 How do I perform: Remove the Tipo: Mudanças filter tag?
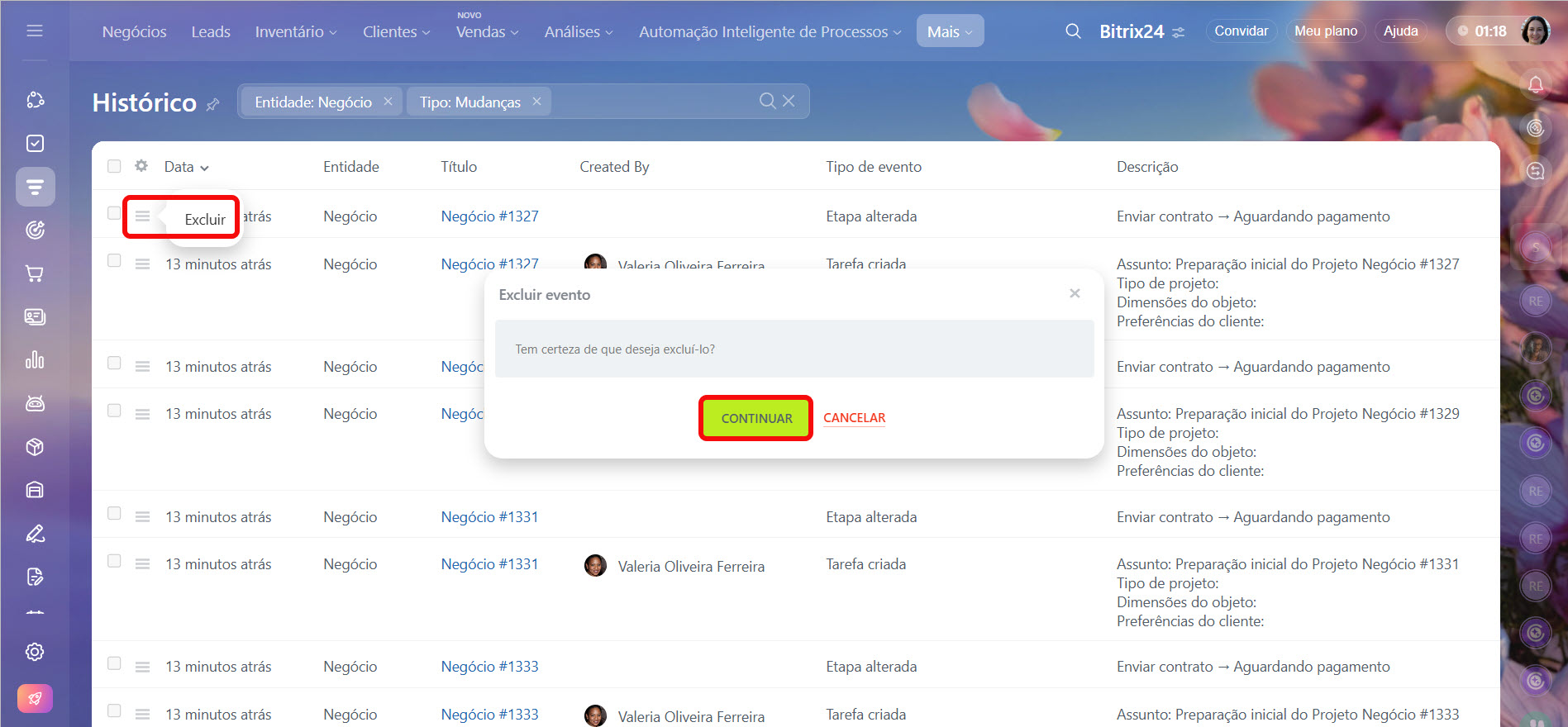click(536, 101)
